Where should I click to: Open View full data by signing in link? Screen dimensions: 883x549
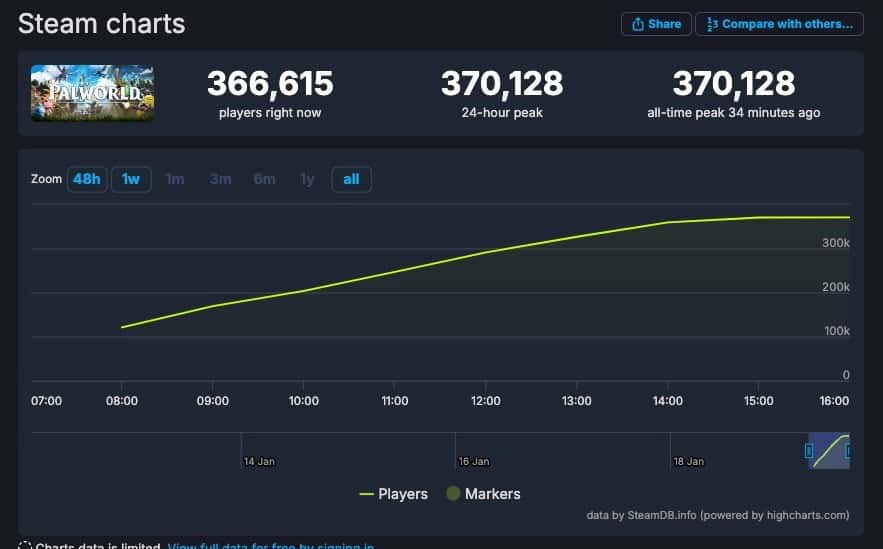271,546
